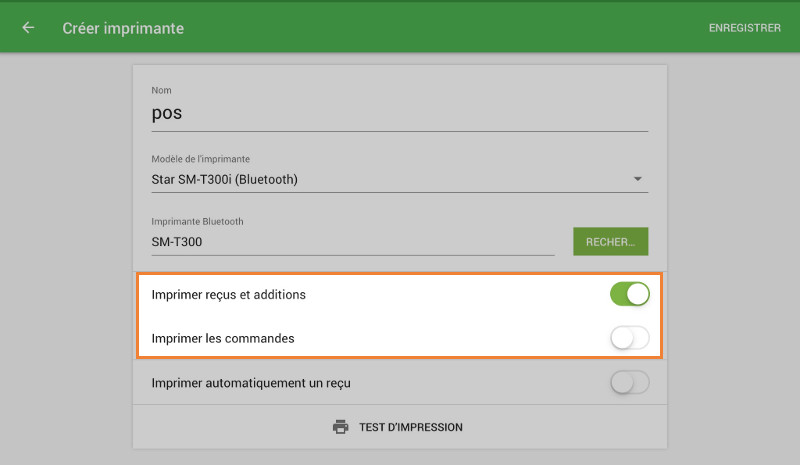Click the 'Modèle de l'imprimante' caption
This screenshot has height=465, width=800.
(x=200, y=159)
